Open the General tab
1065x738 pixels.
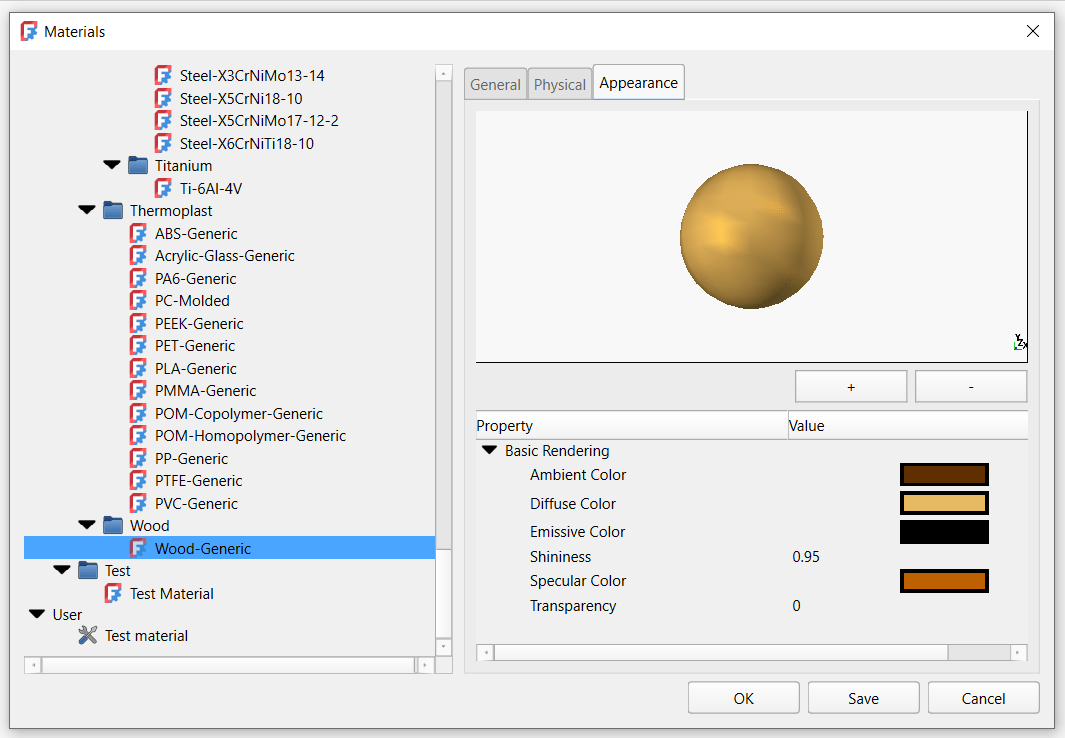495,83
